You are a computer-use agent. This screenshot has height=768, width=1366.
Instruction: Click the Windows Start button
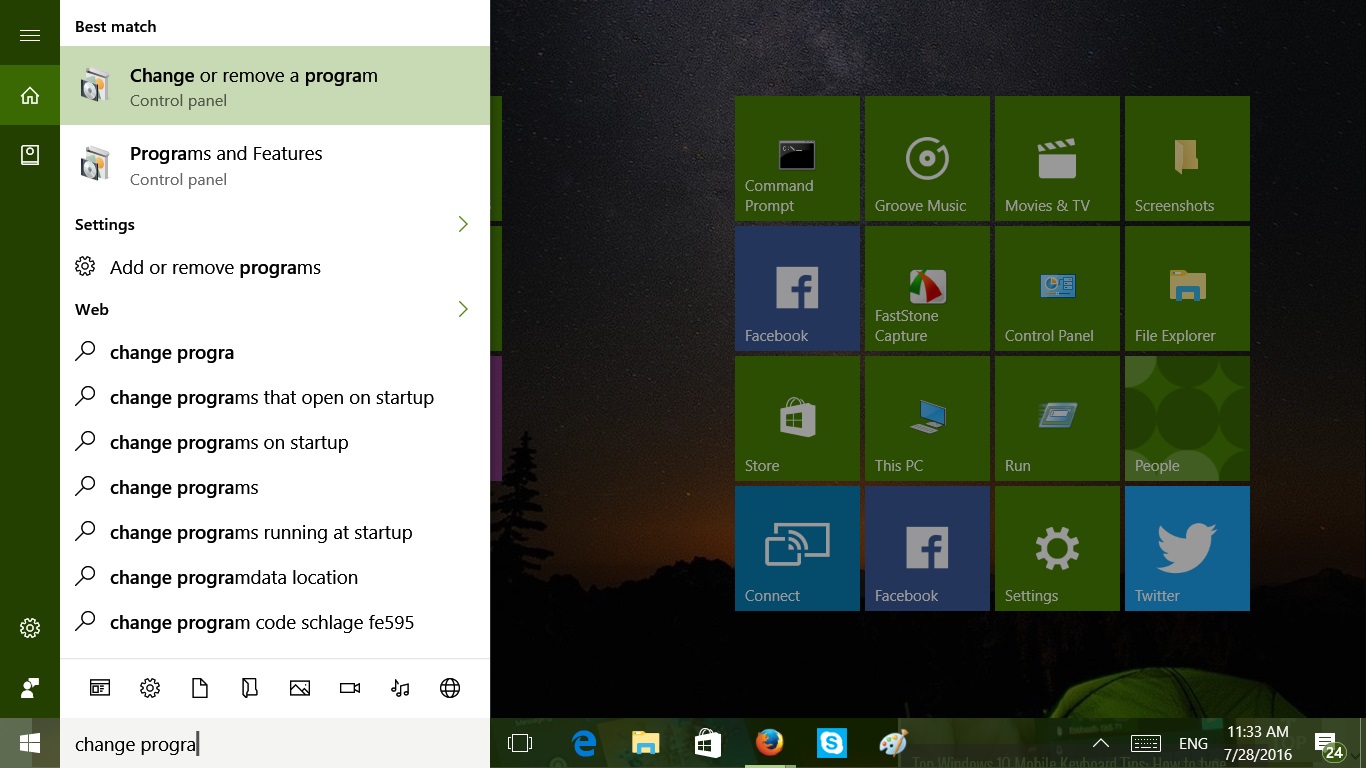[x=30, y=743]
